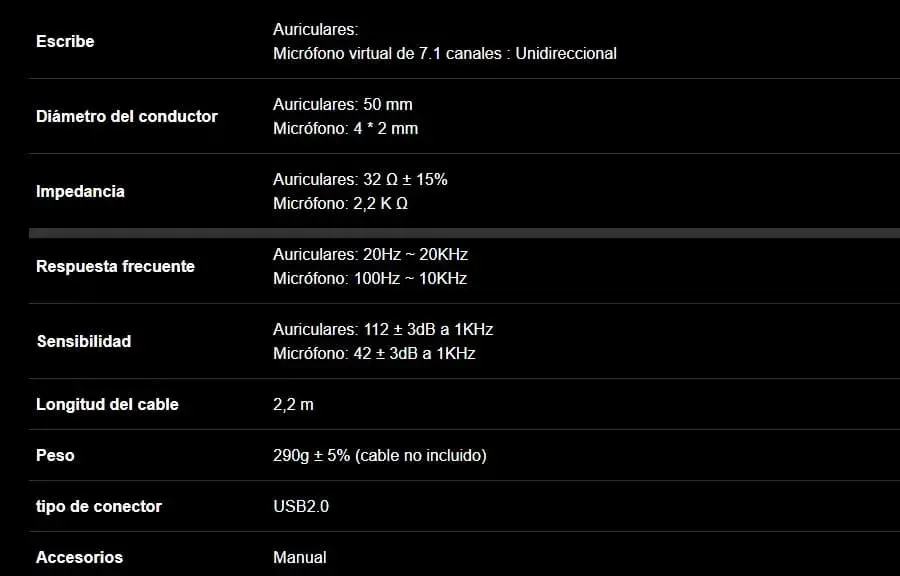The image size is (900, 576).
Task: Select the "Respuesta frecuente" label
Action: (115, 266)
